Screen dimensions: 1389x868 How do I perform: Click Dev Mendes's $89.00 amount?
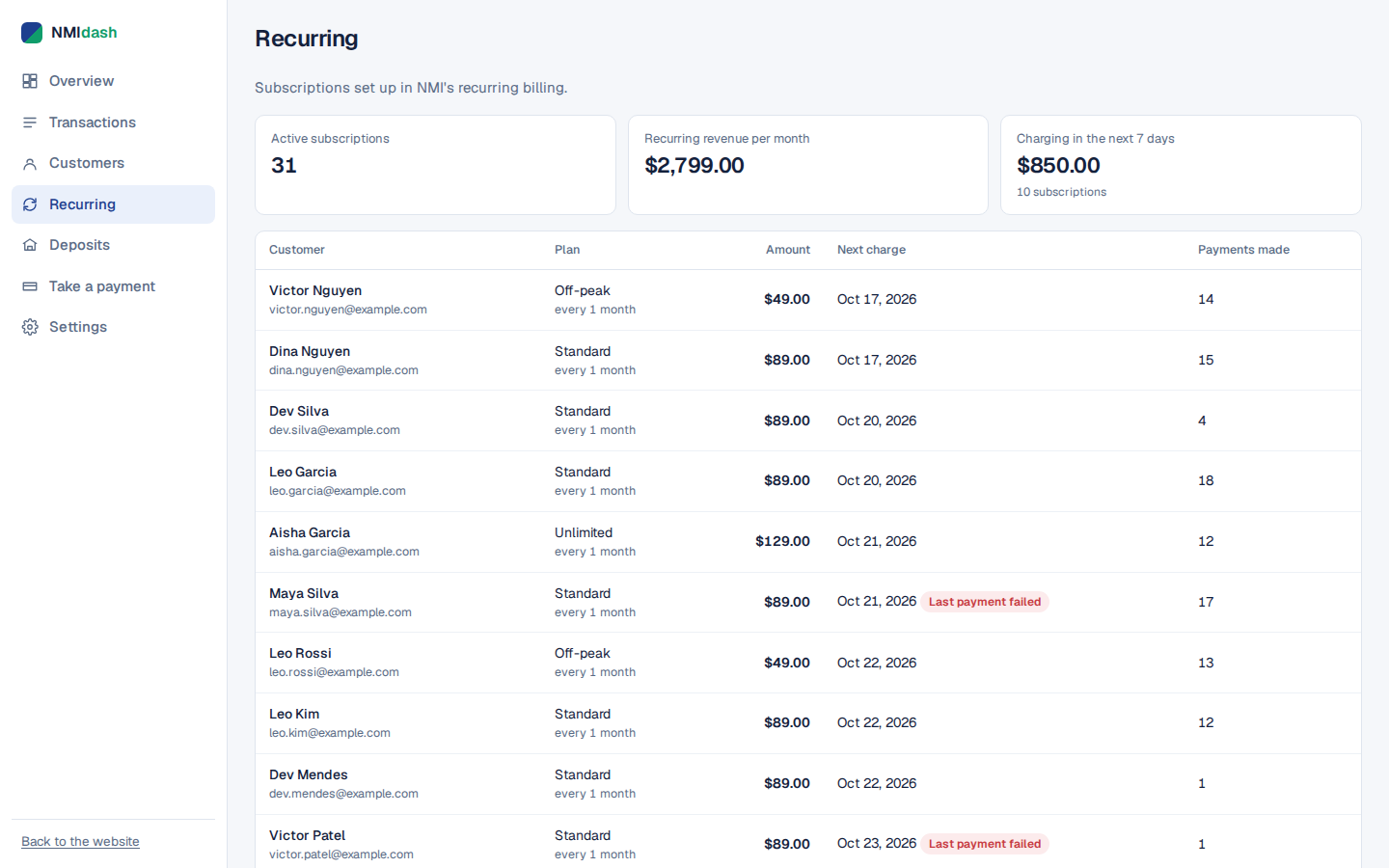pos(787,783)
